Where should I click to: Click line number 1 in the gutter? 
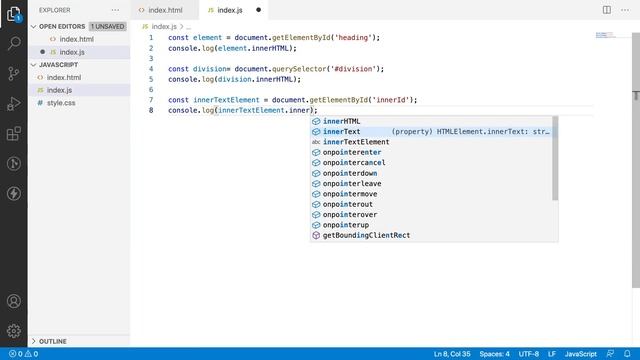coord(151,38)
